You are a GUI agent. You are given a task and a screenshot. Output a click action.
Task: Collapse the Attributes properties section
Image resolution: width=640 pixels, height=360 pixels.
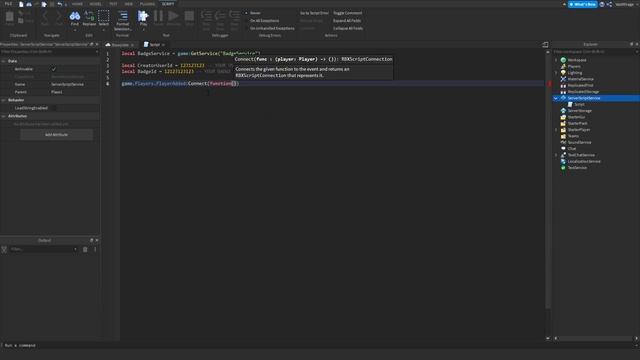coord(4,116)
